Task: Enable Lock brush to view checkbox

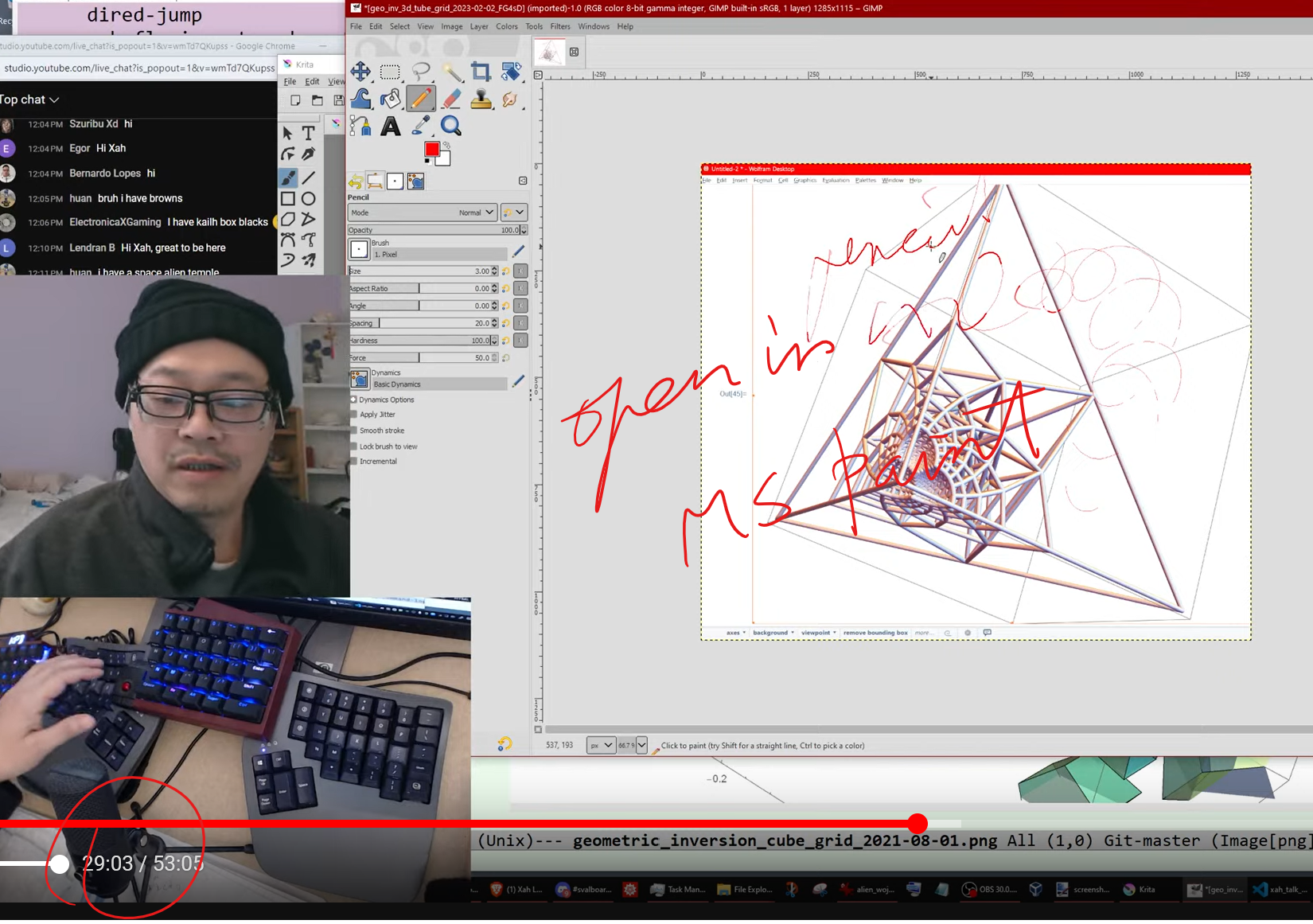Action: point(354,446)
